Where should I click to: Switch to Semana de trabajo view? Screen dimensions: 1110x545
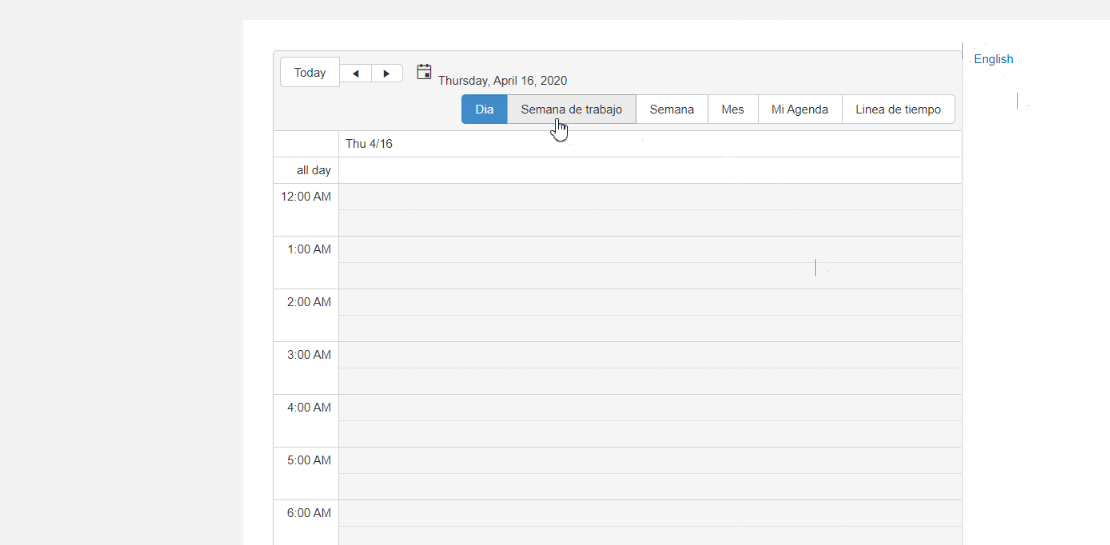click(571, 110)
